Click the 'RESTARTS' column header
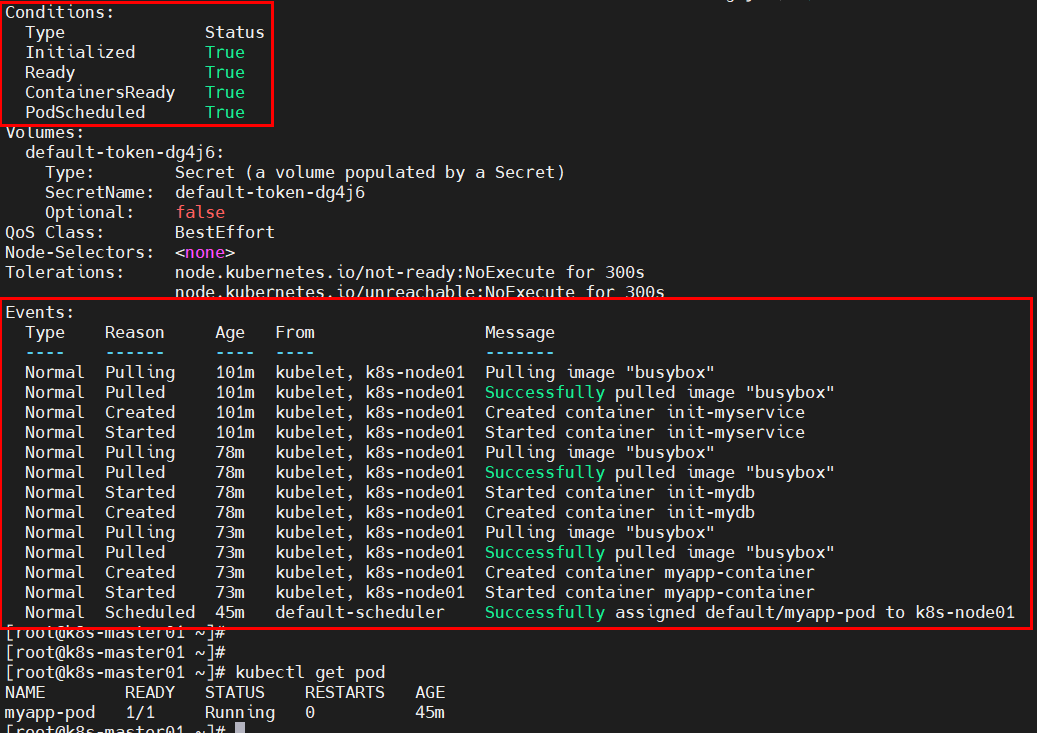 pyautogui.click(x=345, y=693)
